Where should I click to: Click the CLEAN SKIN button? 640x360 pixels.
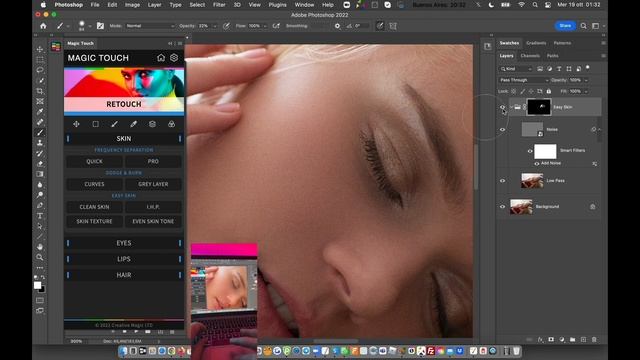tap(94, 207)
